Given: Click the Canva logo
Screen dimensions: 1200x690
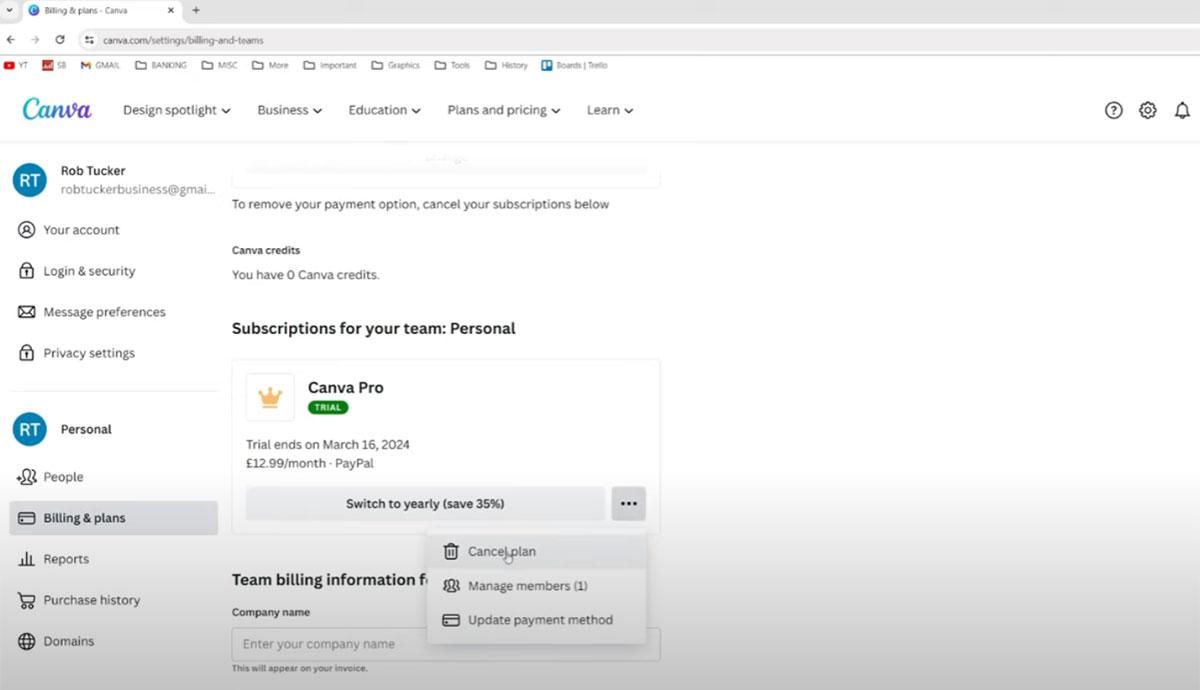Looking at the screenshot, I should [x=57, y=110].
